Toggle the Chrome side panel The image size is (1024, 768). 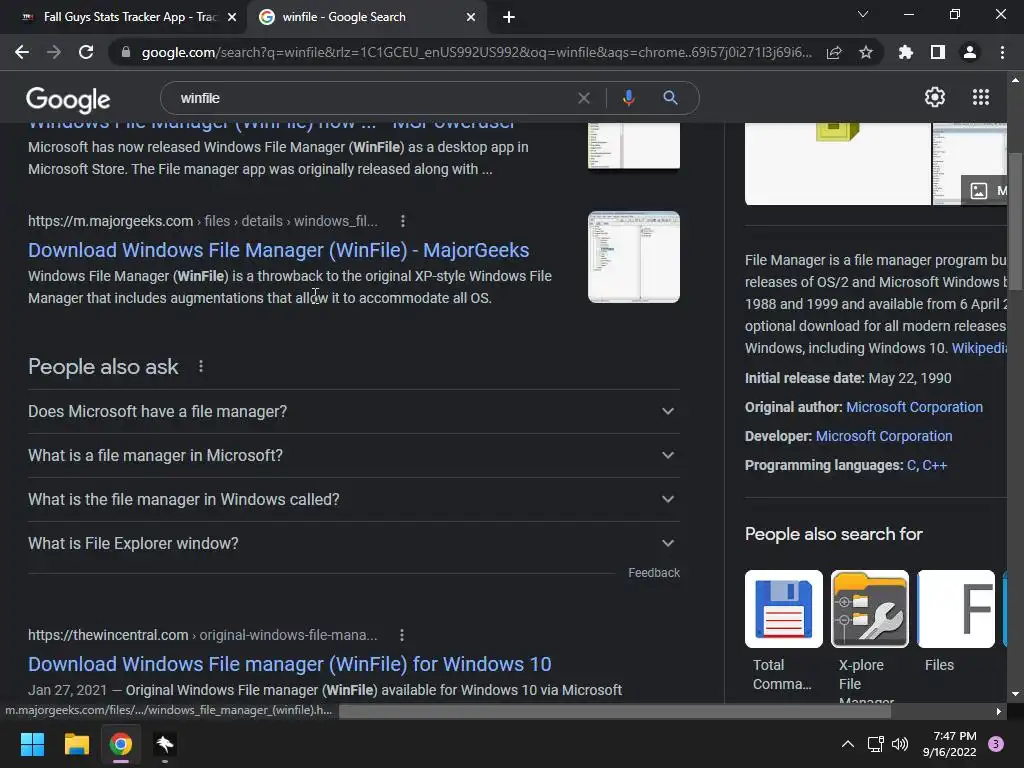(938, 52)
